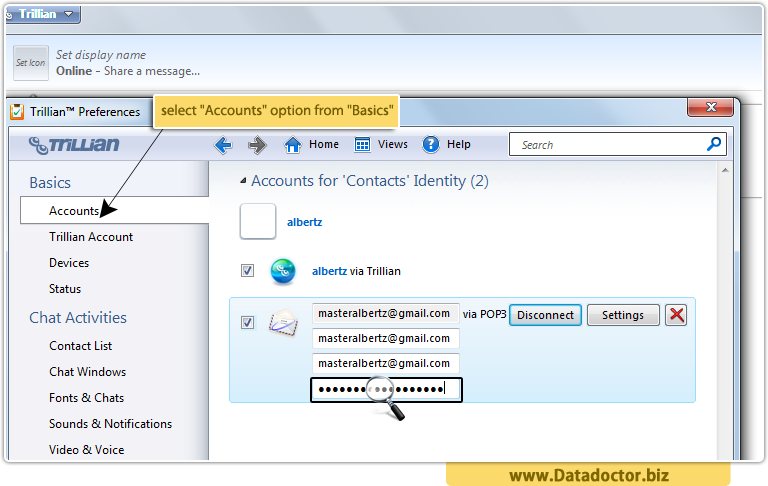Viewport: 768px width, 486px height.
Task: Open Fonts & Chats preferences
Action: (87, 398)
